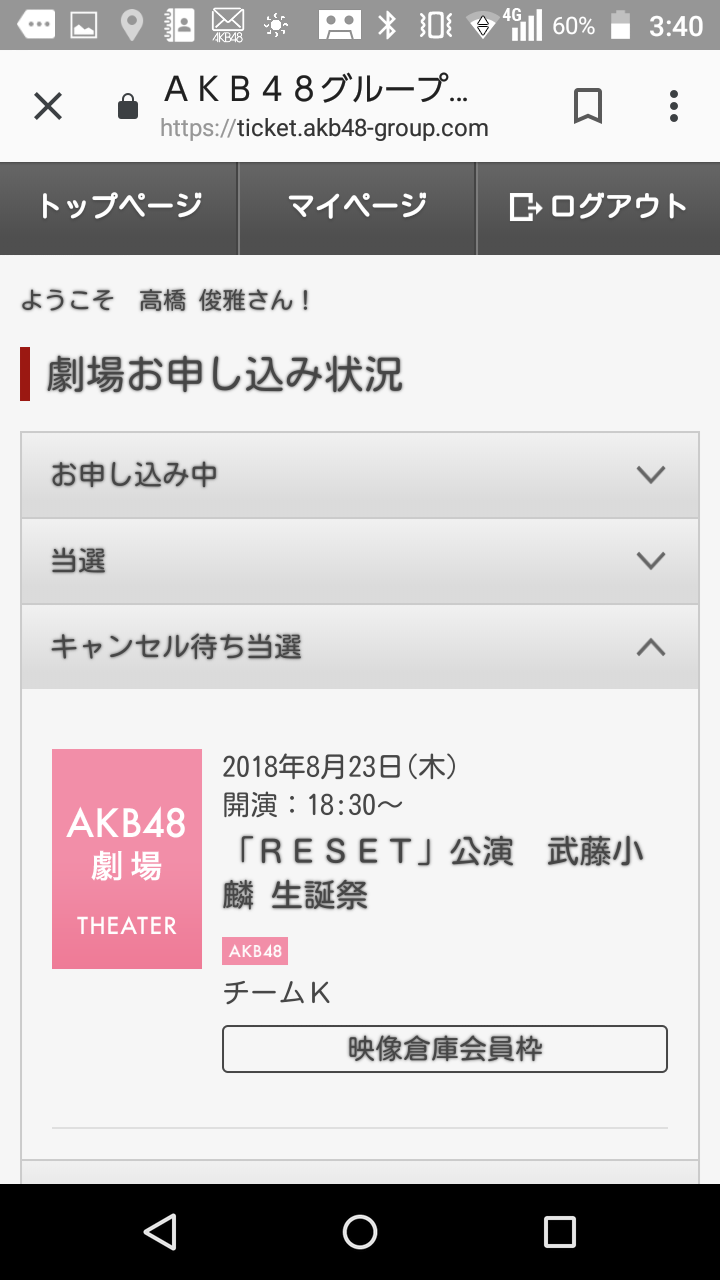
Task: Open the recent apps overview
Action: coord(559,1232)
